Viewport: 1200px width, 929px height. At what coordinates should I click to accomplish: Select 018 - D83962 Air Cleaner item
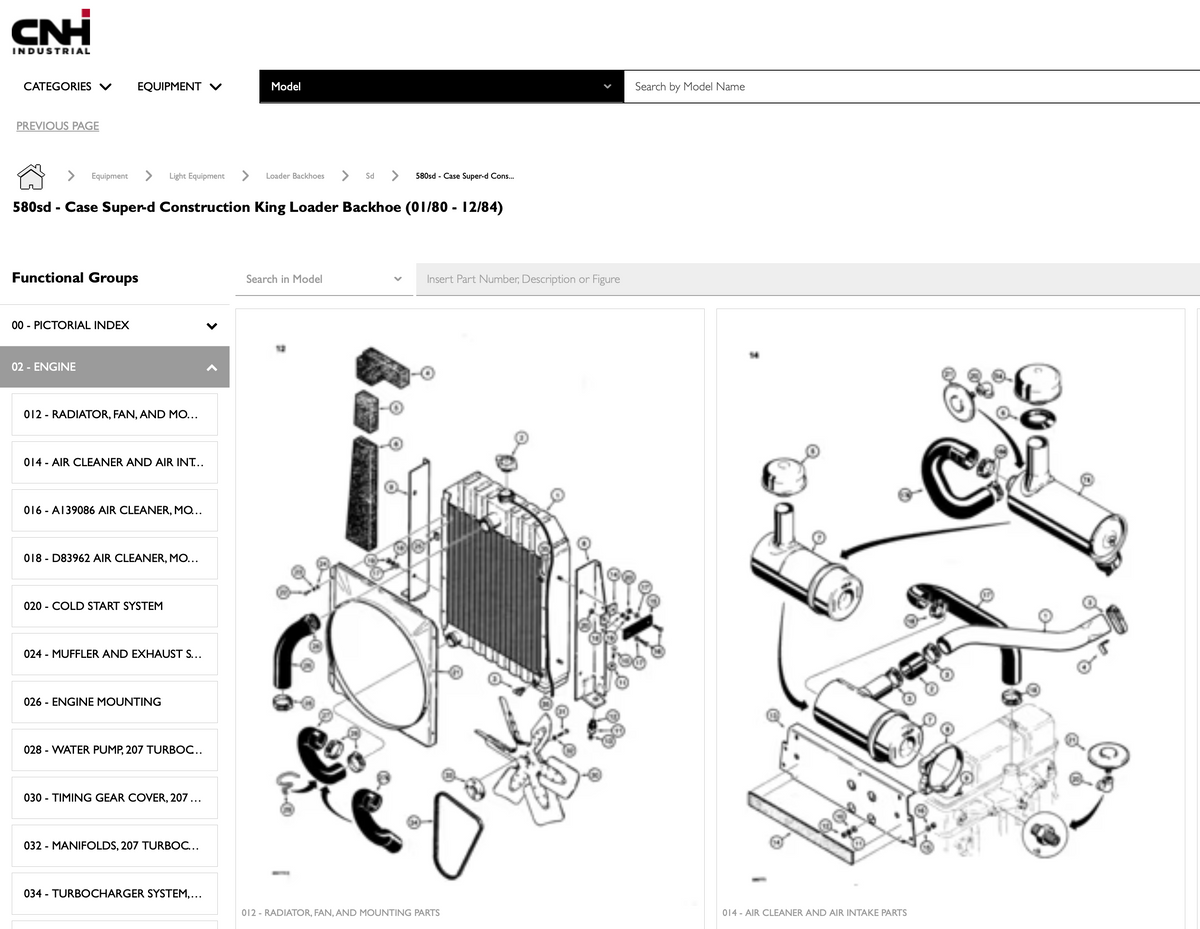[115, 558]
